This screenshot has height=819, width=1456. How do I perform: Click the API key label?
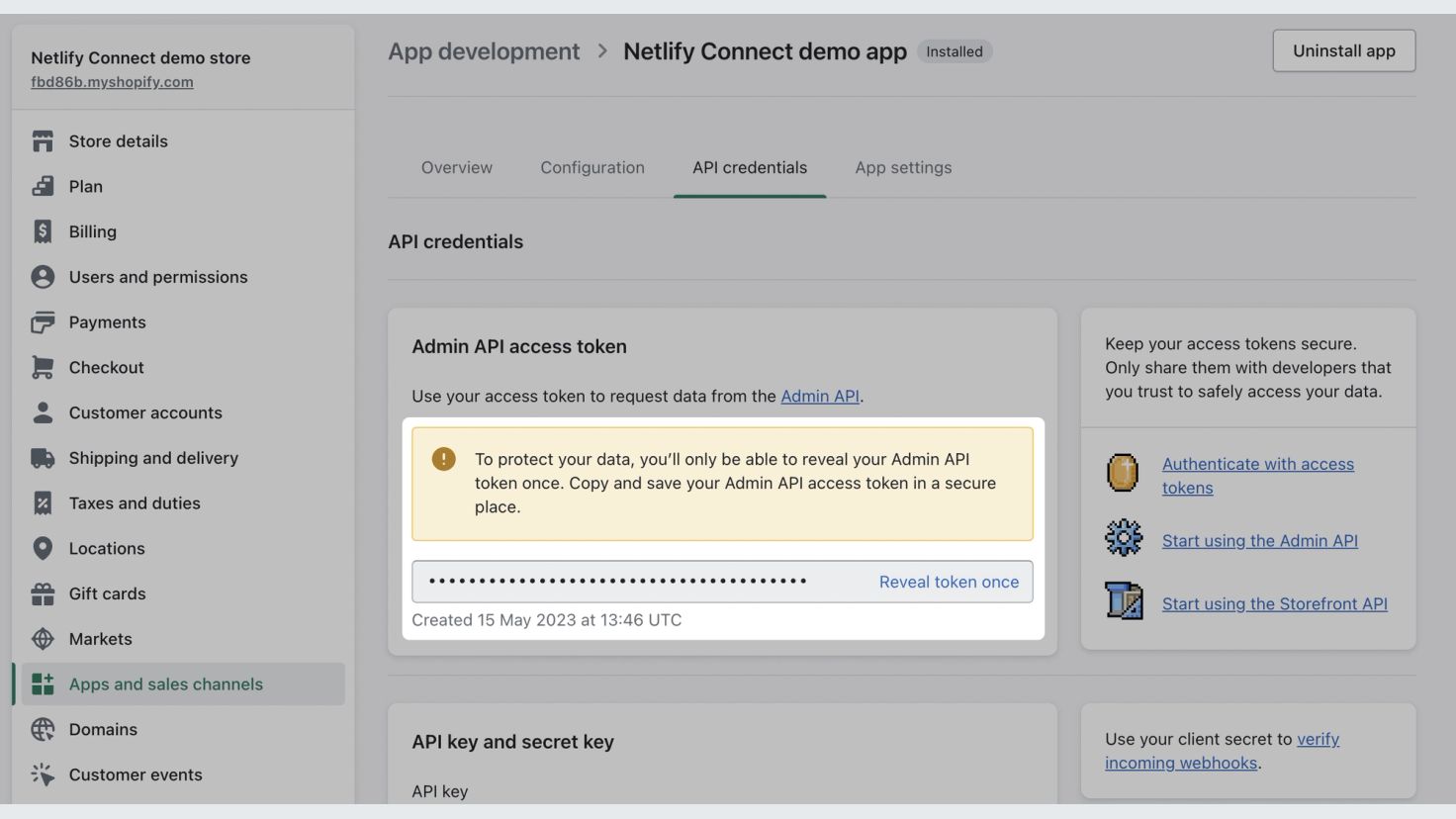[440, 791]
